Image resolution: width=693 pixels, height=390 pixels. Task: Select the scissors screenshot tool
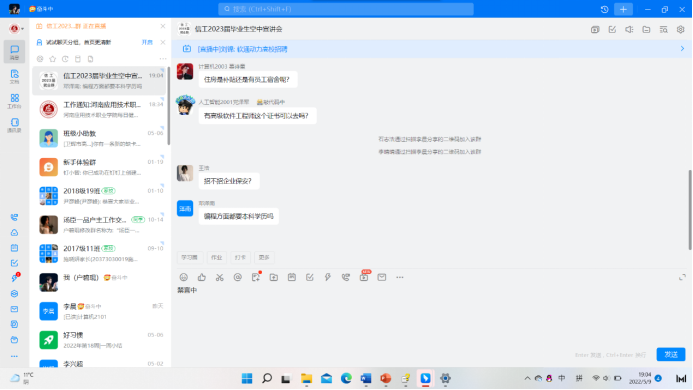pyautogui.click(x=220, y=277)
